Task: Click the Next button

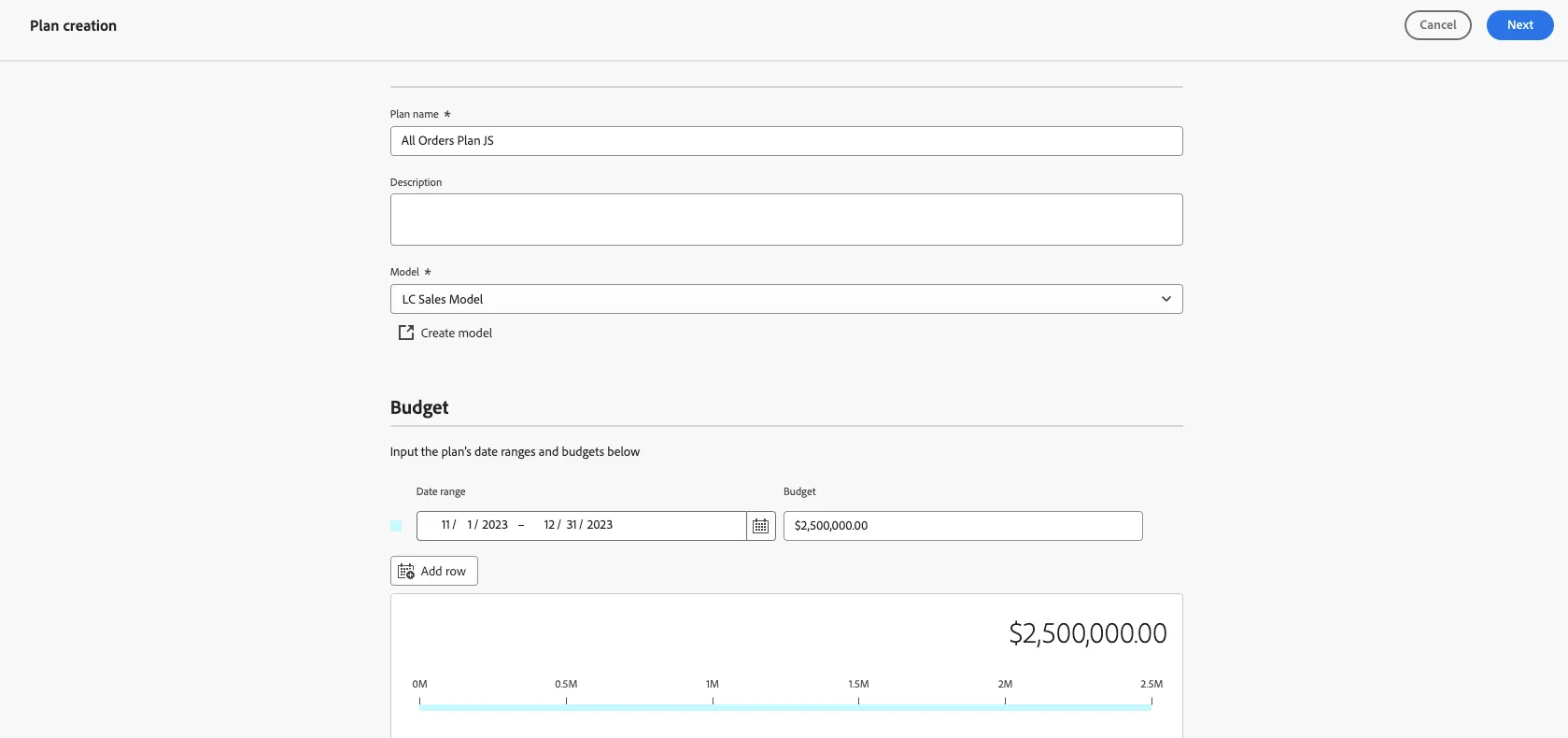Action: [1519, 25]
